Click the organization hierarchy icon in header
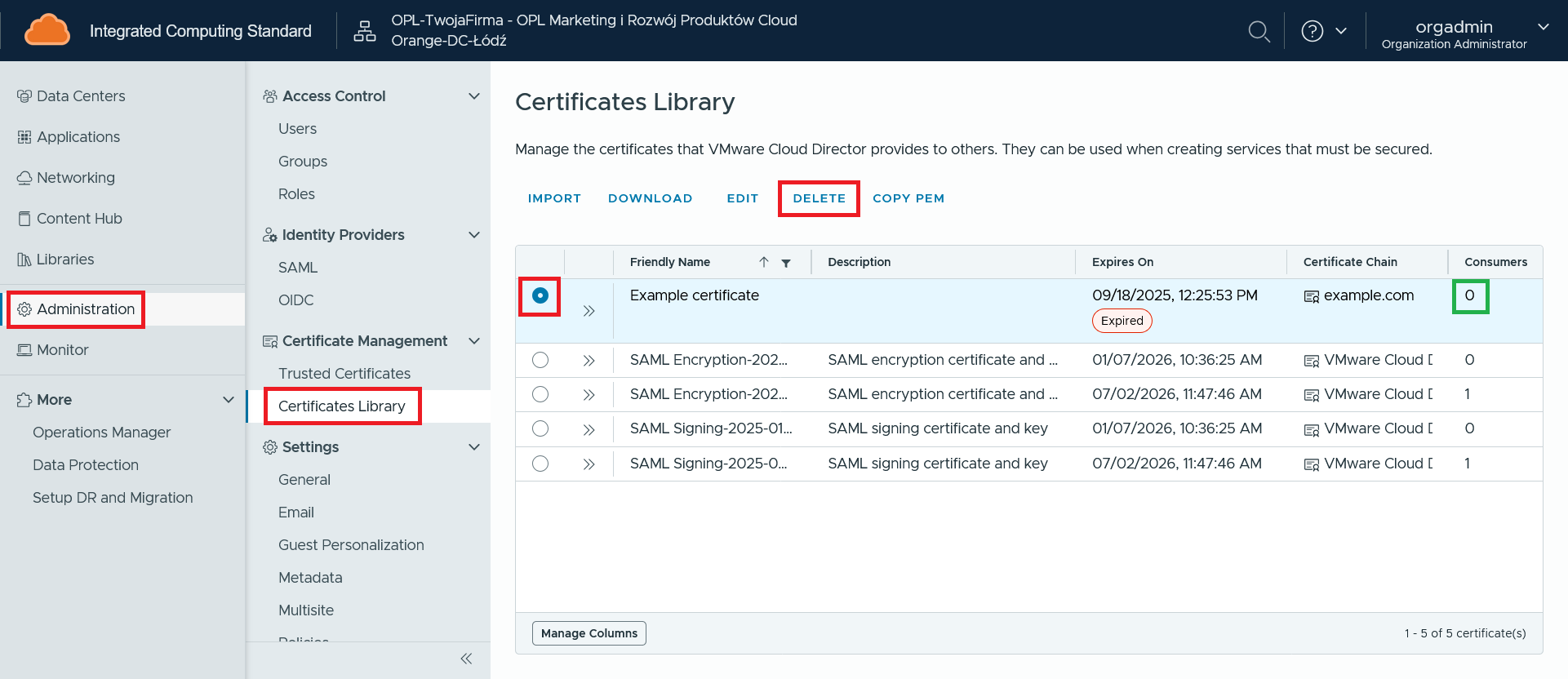 tap(365, 31)
